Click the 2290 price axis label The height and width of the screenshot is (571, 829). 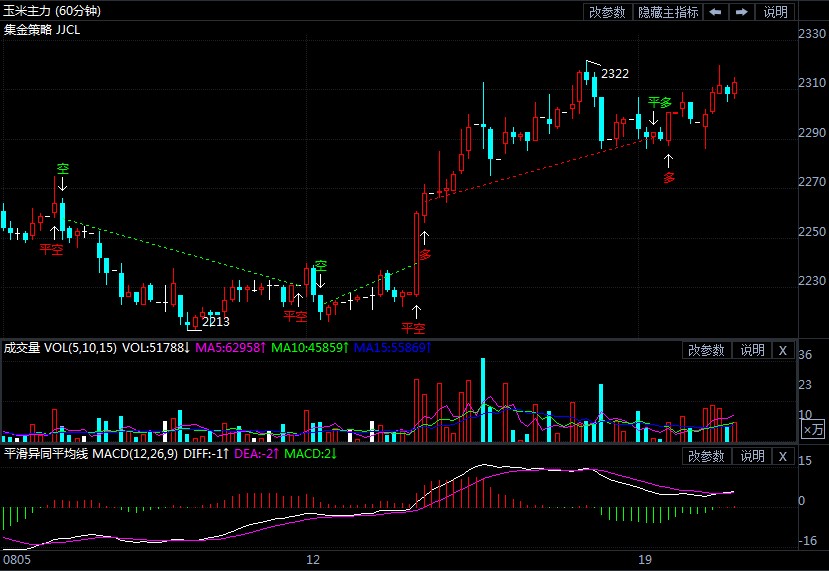[x=812, y=133]
